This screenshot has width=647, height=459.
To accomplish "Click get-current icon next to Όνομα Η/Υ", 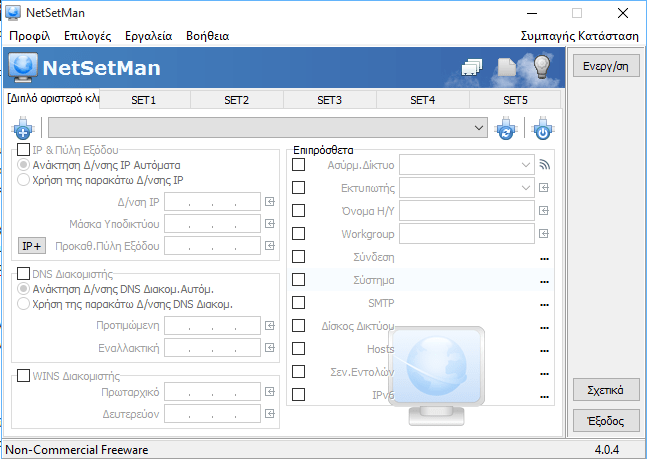I will pyautogui.click(x=544, y=211).
